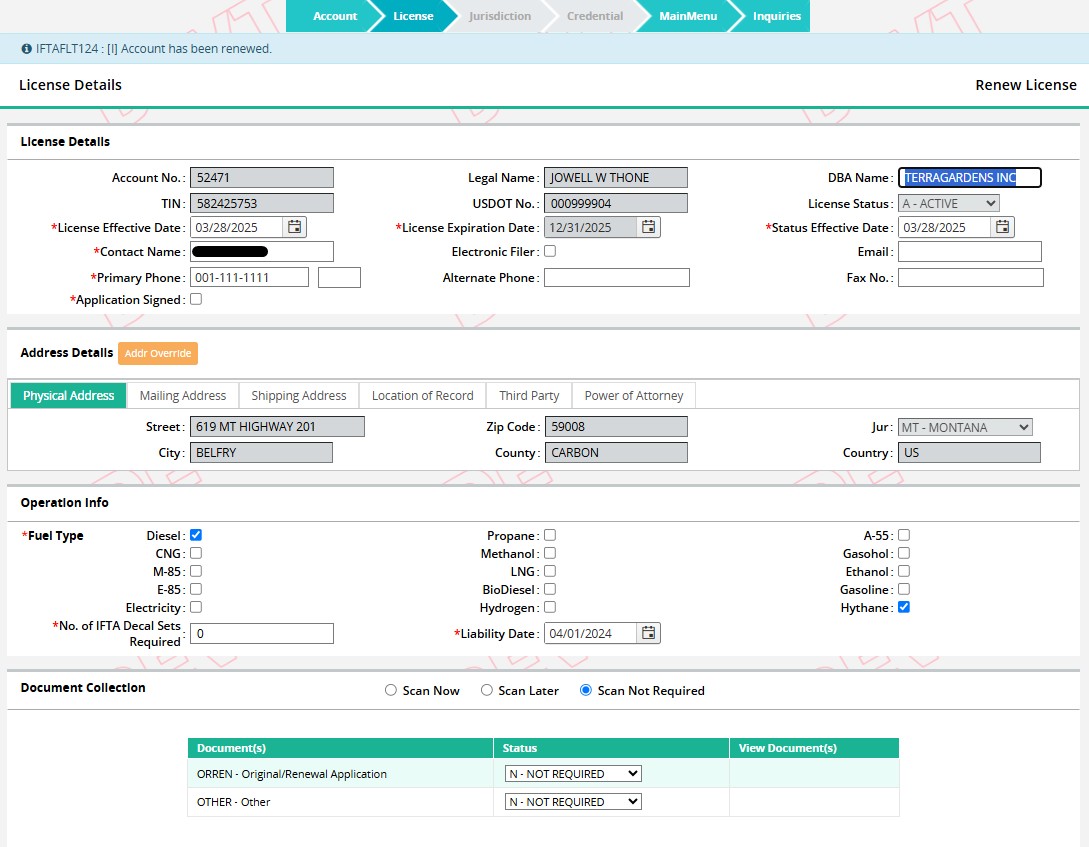Enable the Electronic Filer checkbox
The width and height of the screenshot is (1089, 847).
(x=550, y=252)
